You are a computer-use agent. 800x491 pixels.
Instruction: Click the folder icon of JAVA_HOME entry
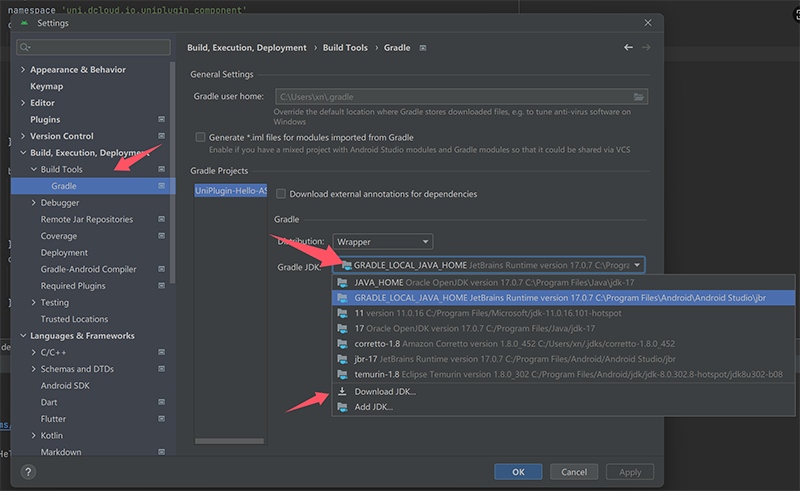coord(342,282)
